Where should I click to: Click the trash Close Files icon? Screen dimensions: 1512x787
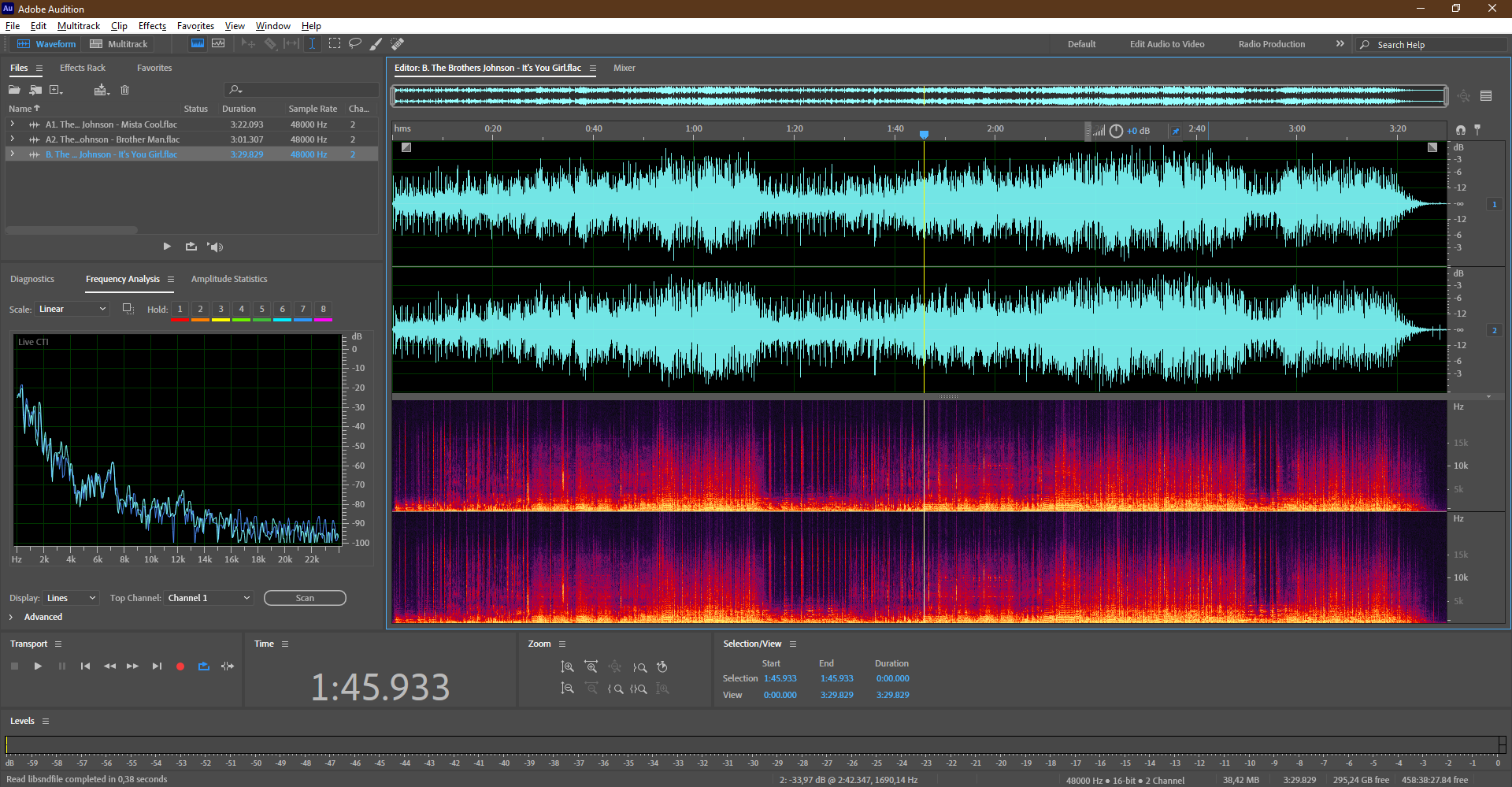[x=124, y=90]
